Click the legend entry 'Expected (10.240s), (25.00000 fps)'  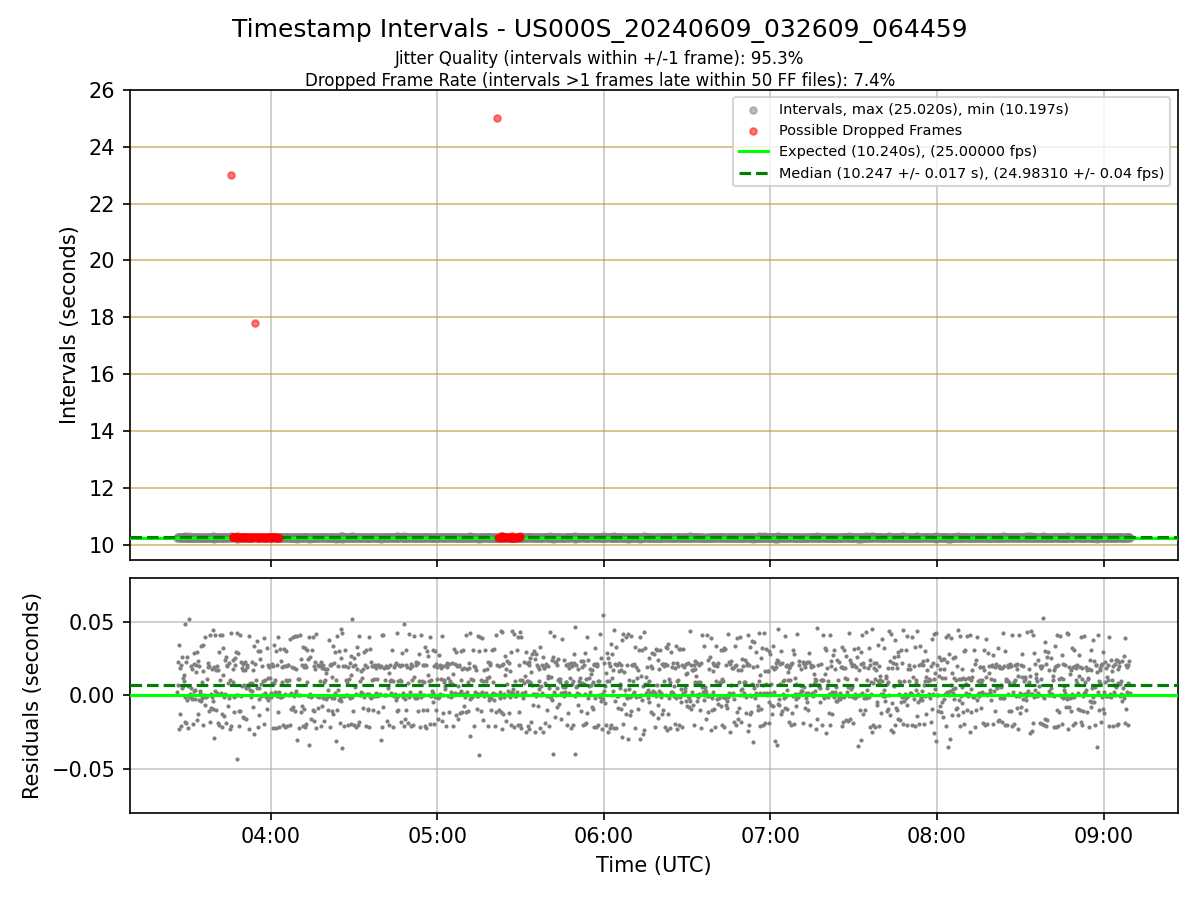(907, 151)
